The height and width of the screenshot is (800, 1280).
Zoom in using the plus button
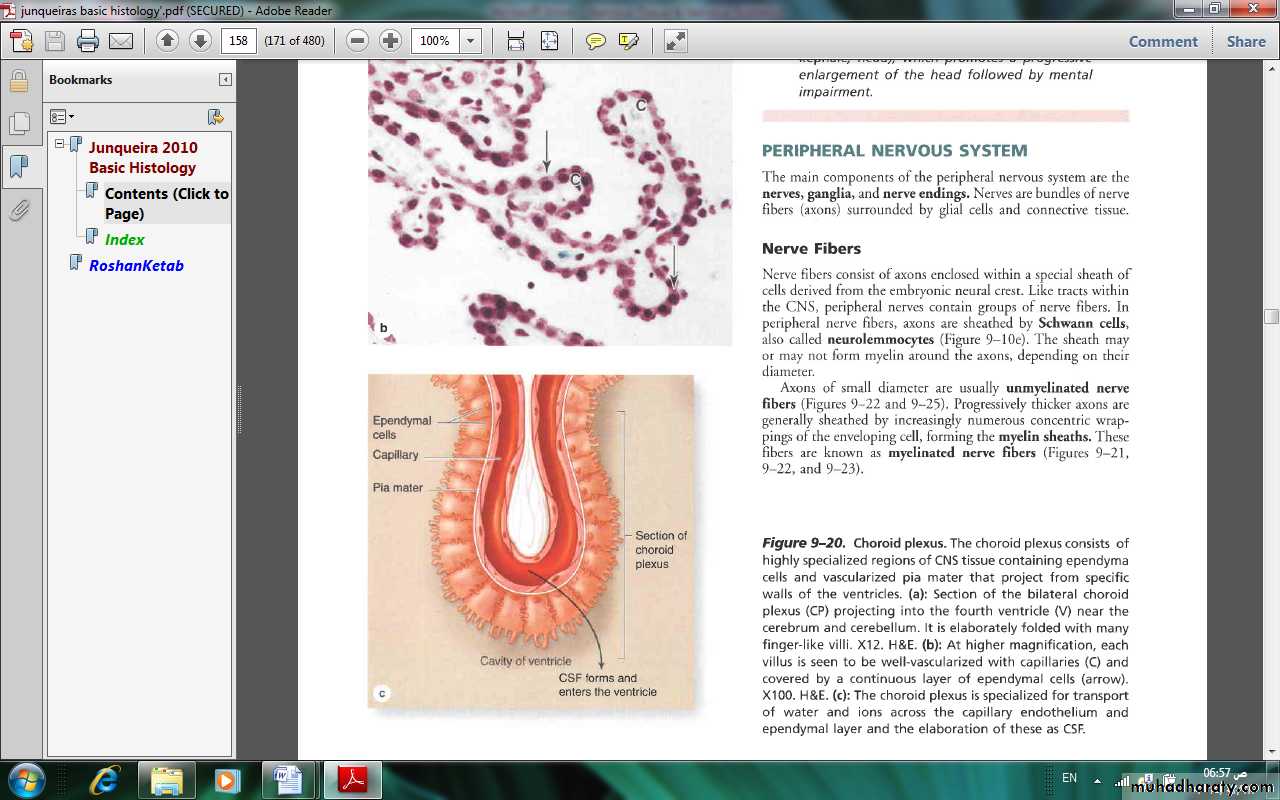tap(390, 41)
